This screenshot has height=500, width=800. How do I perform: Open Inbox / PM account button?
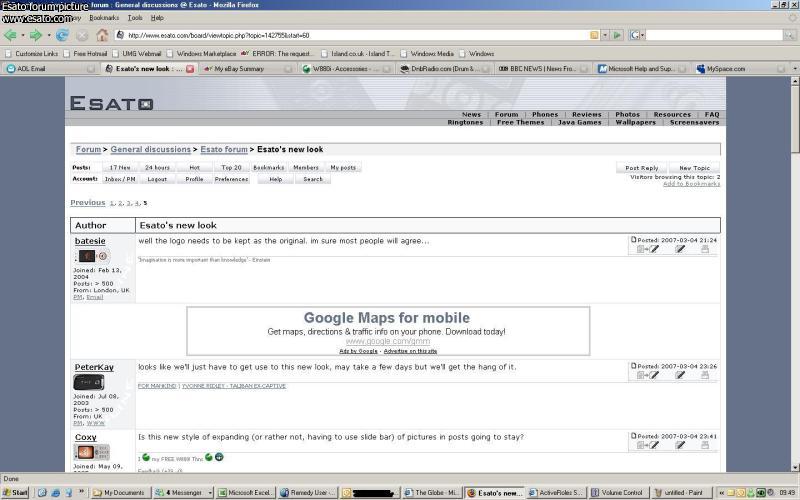120,179
